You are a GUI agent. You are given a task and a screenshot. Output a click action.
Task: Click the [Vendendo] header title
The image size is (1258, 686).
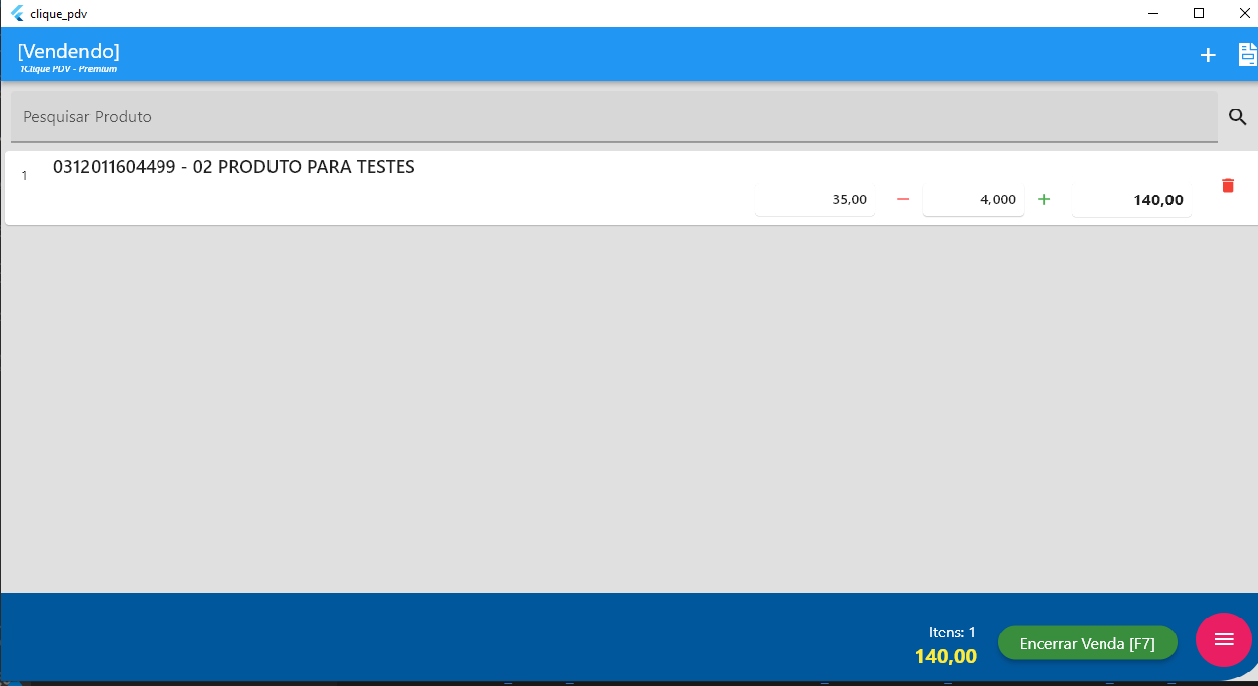68,51
